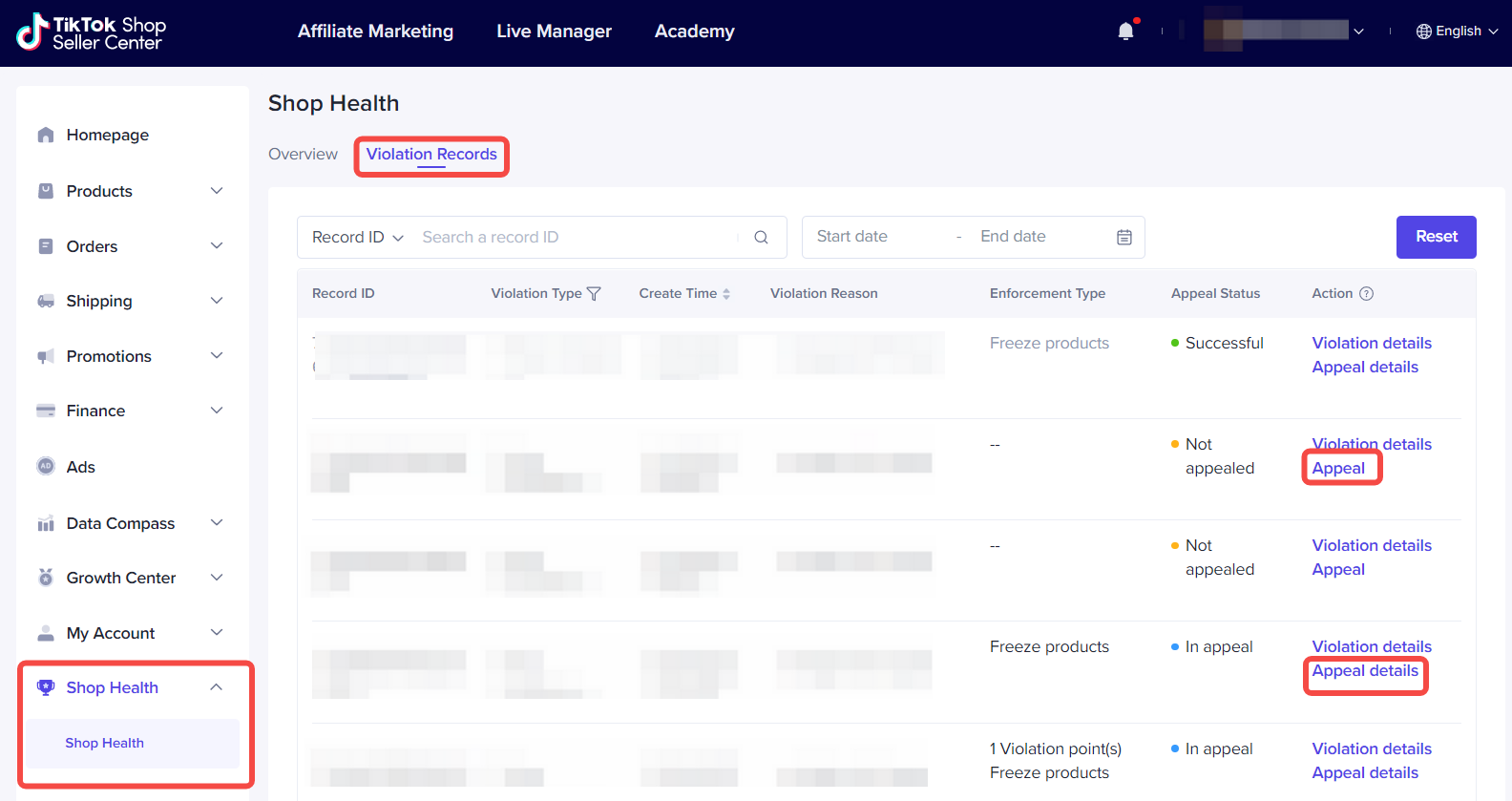
Task: Open the English language dropdown
Action: pos(1457,32)
